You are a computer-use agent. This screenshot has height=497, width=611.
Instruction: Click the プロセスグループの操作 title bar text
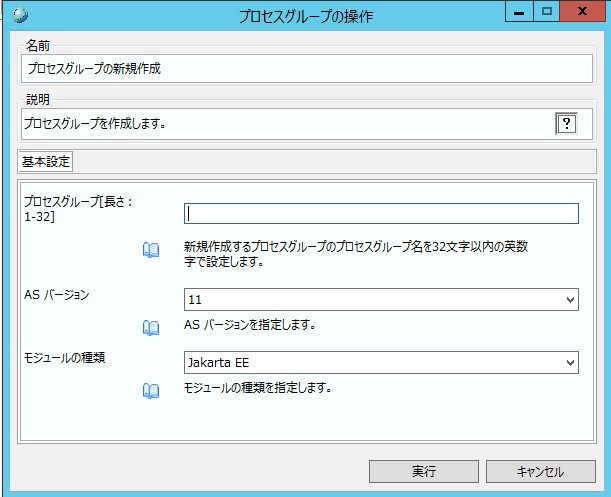304,15
